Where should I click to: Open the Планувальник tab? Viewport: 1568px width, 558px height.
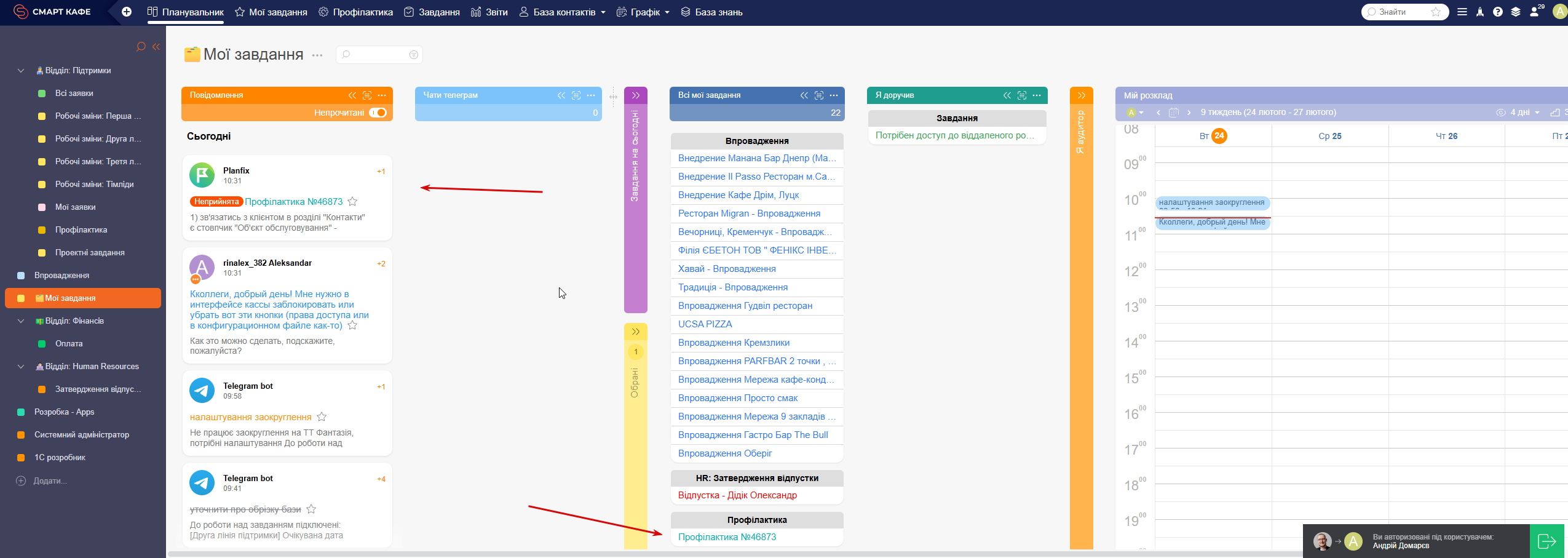coord(186,12)
